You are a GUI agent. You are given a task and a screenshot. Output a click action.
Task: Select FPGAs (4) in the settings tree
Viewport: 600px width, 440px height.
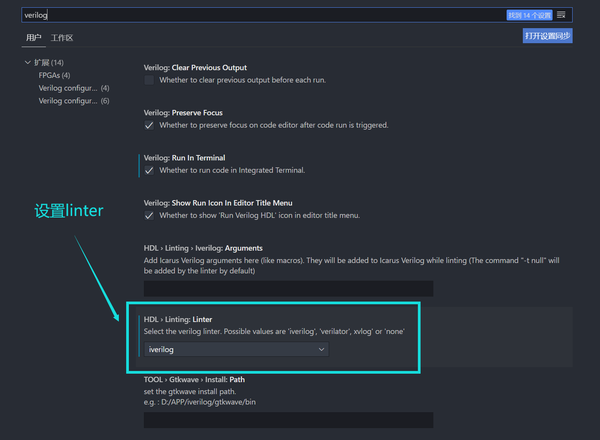[x=54, y=75]
